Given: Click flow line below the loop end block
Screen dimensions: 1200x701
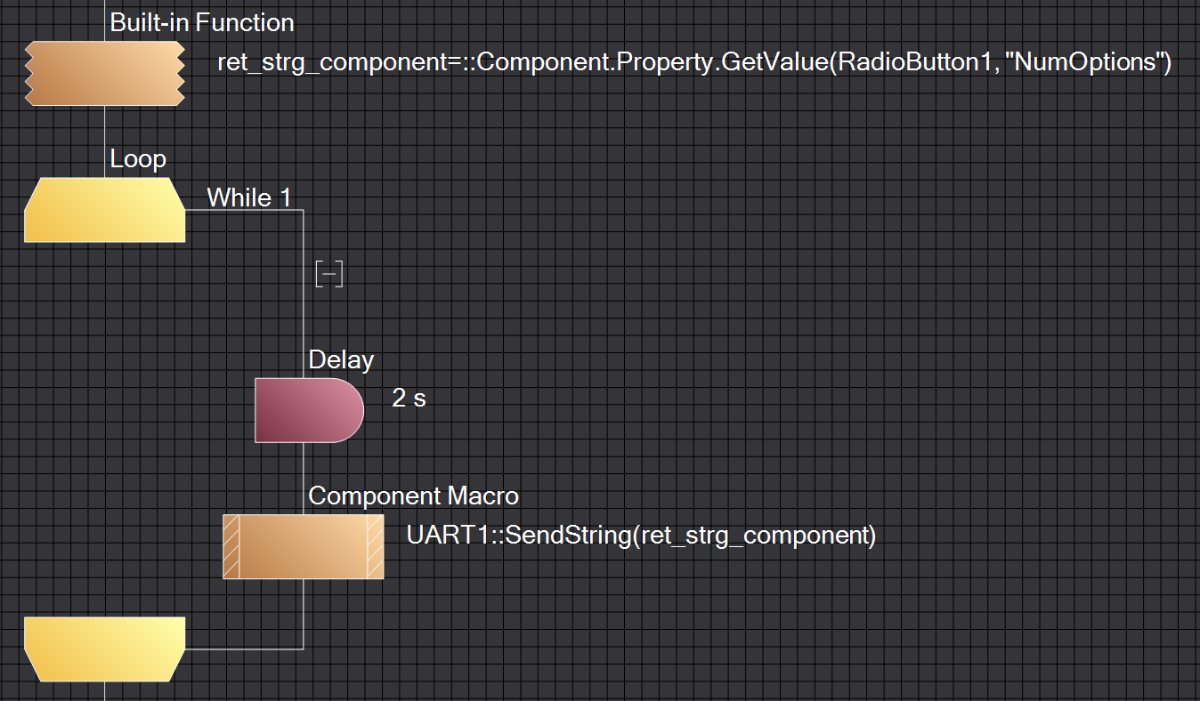Looking at the screenshot, I should click(104, 691).
